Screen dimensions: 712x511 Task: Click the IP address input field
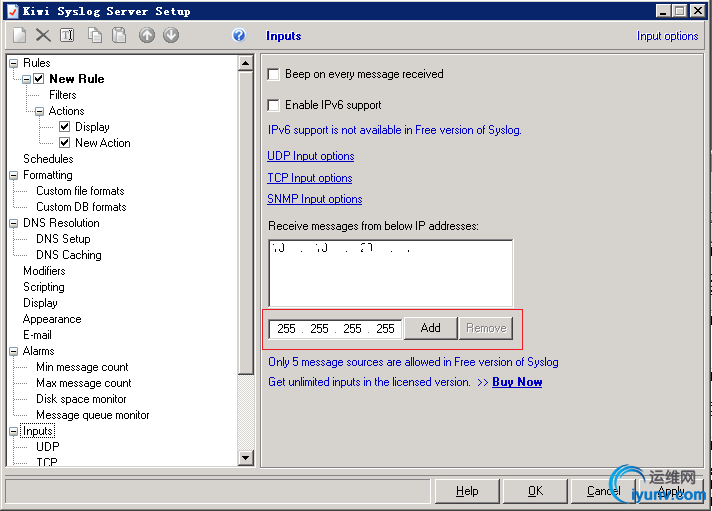pos(335,328)
